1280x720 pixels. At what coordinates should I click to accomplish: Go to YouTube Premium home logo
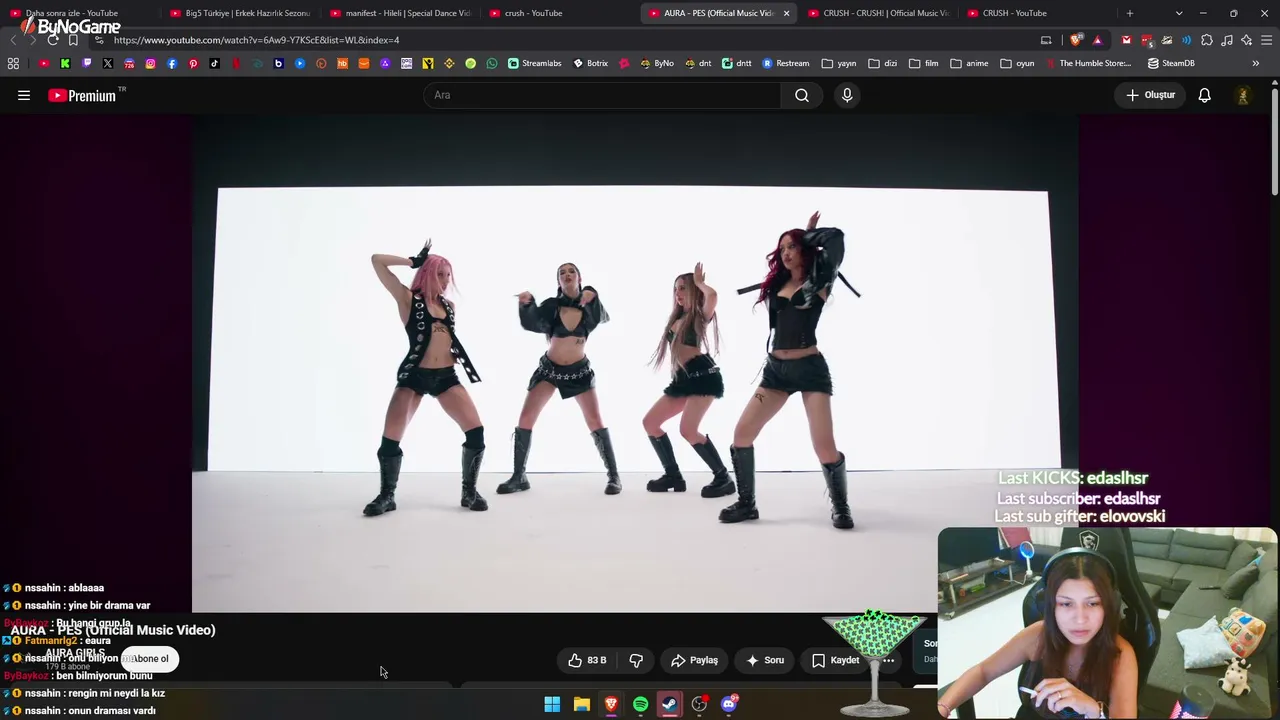(x=84, y=95)
